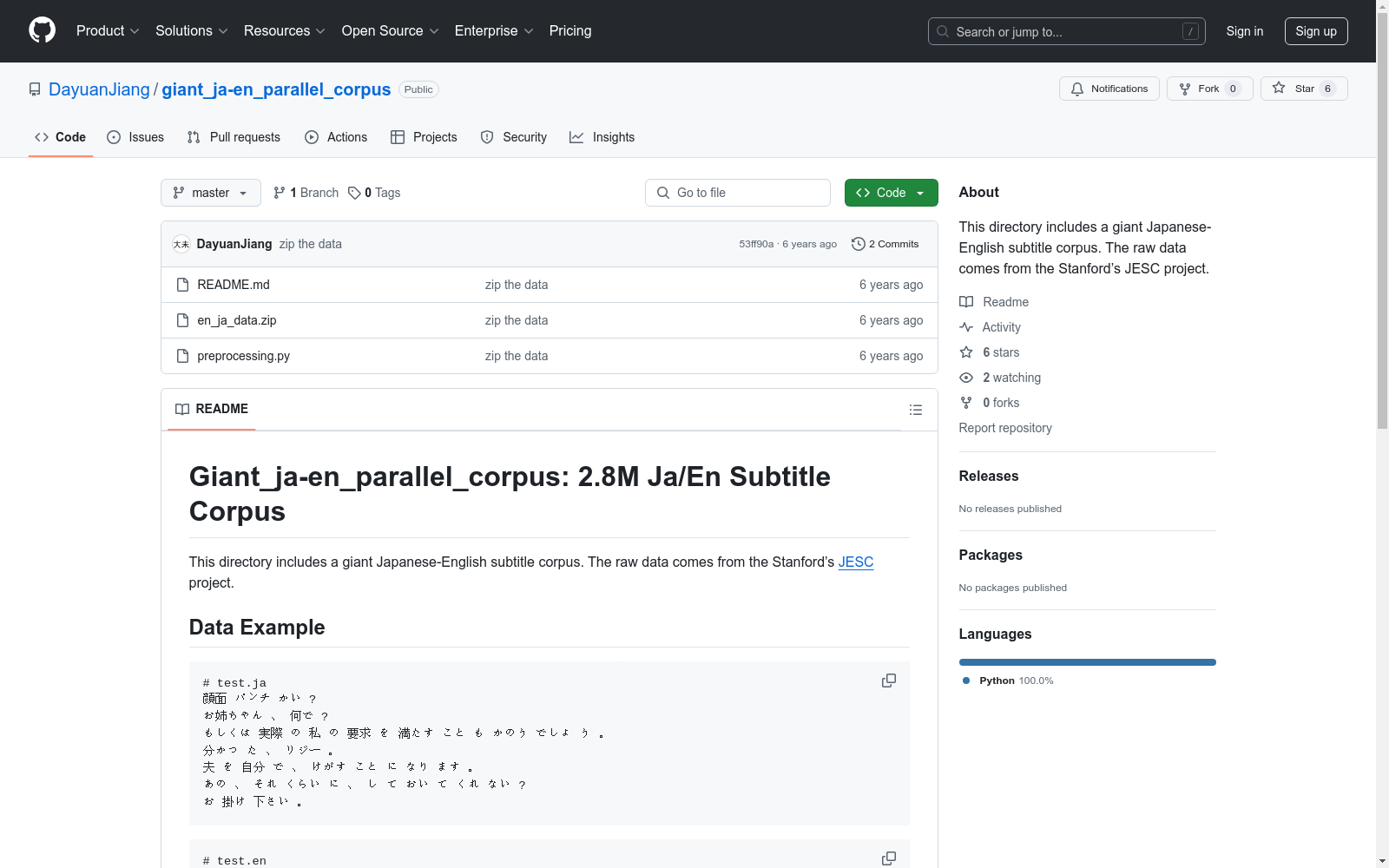Screen dimensions: 1389x868
Task: Click the pulse icon beside Activity
Action: click(966, 327)
